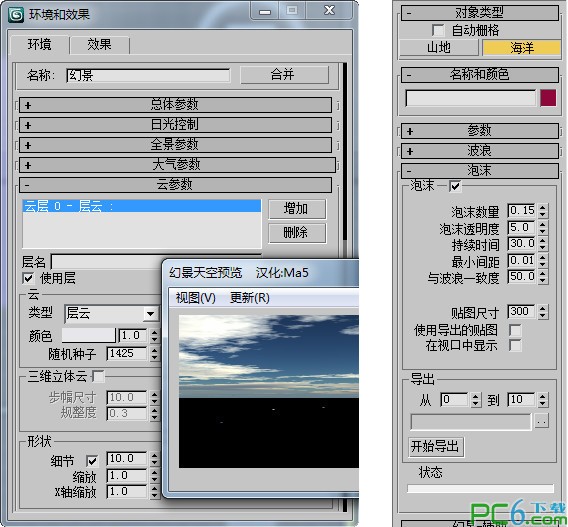568x527 pixels.
Task: Switch to the 环境 tab
Action: (x=40, y=45)
